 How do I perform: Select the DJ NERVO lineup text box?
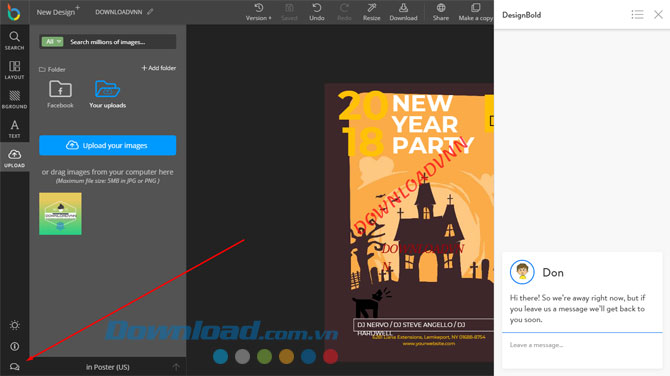[x=423, y=325]
